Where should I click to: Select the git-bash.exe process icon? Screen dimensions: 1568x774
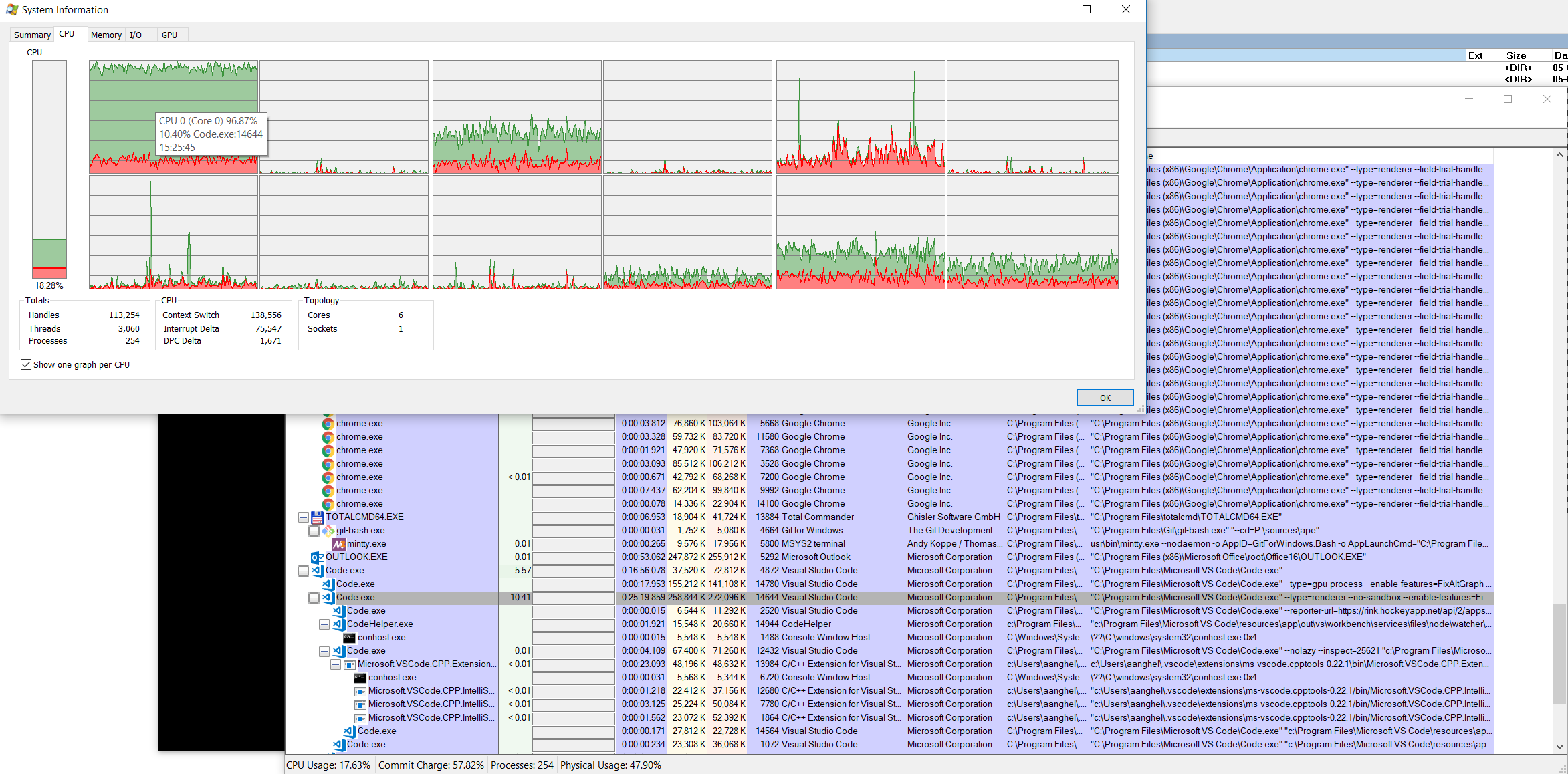[x=327, y=530]
